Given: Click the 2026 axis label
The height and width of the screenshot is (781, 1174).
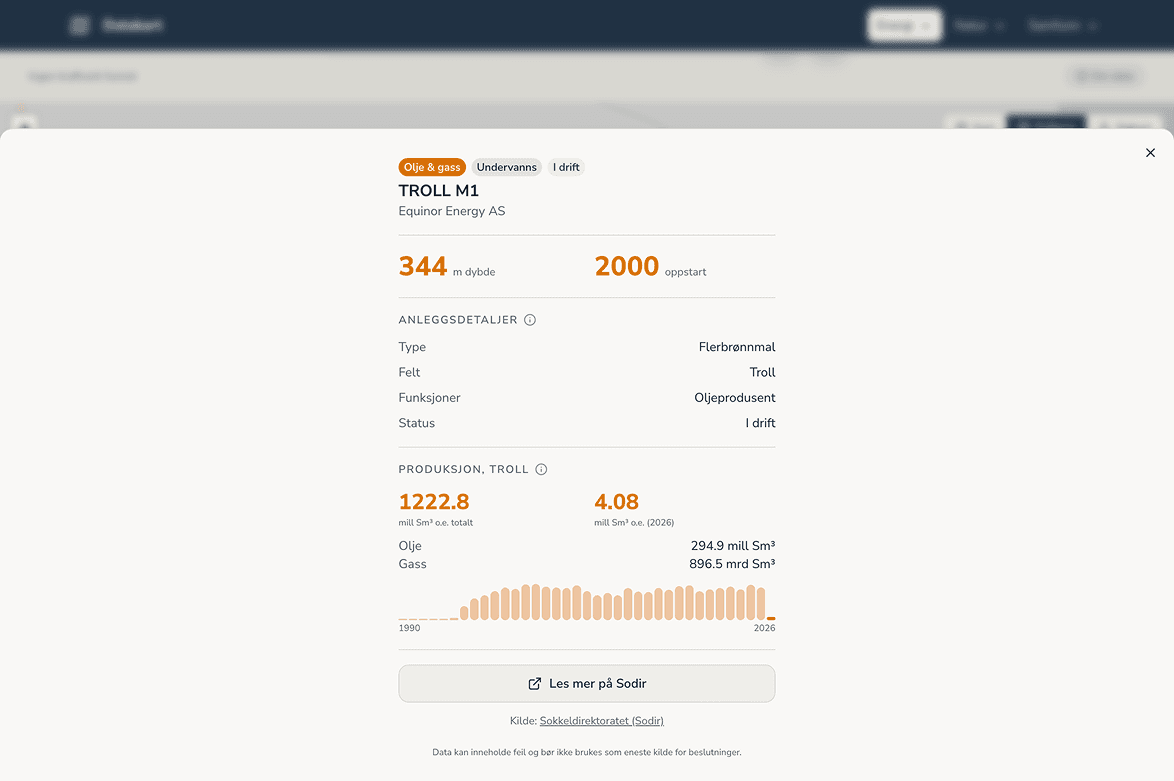Looking at the screenshot, I should tap(764, 628).
